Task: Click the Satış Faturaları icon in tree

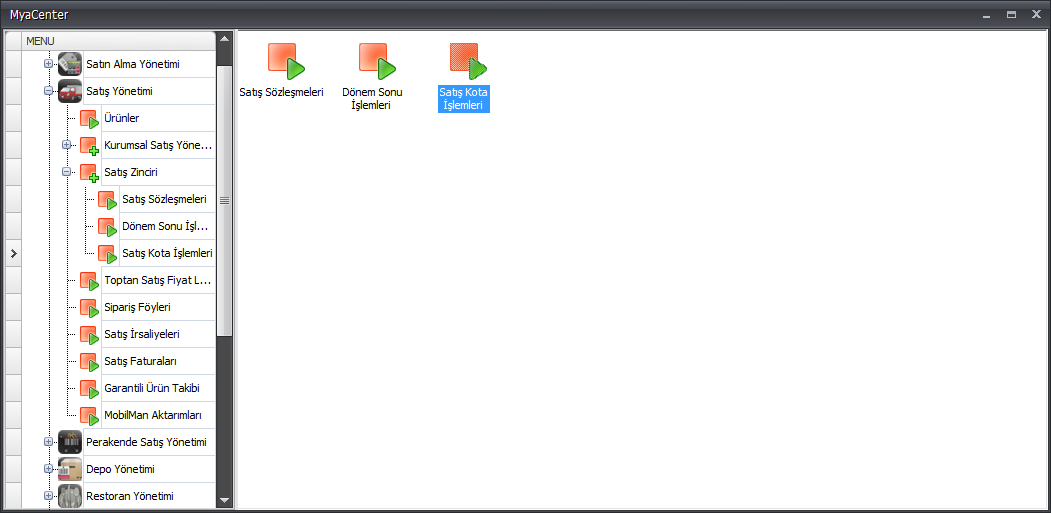Action: 89,361
